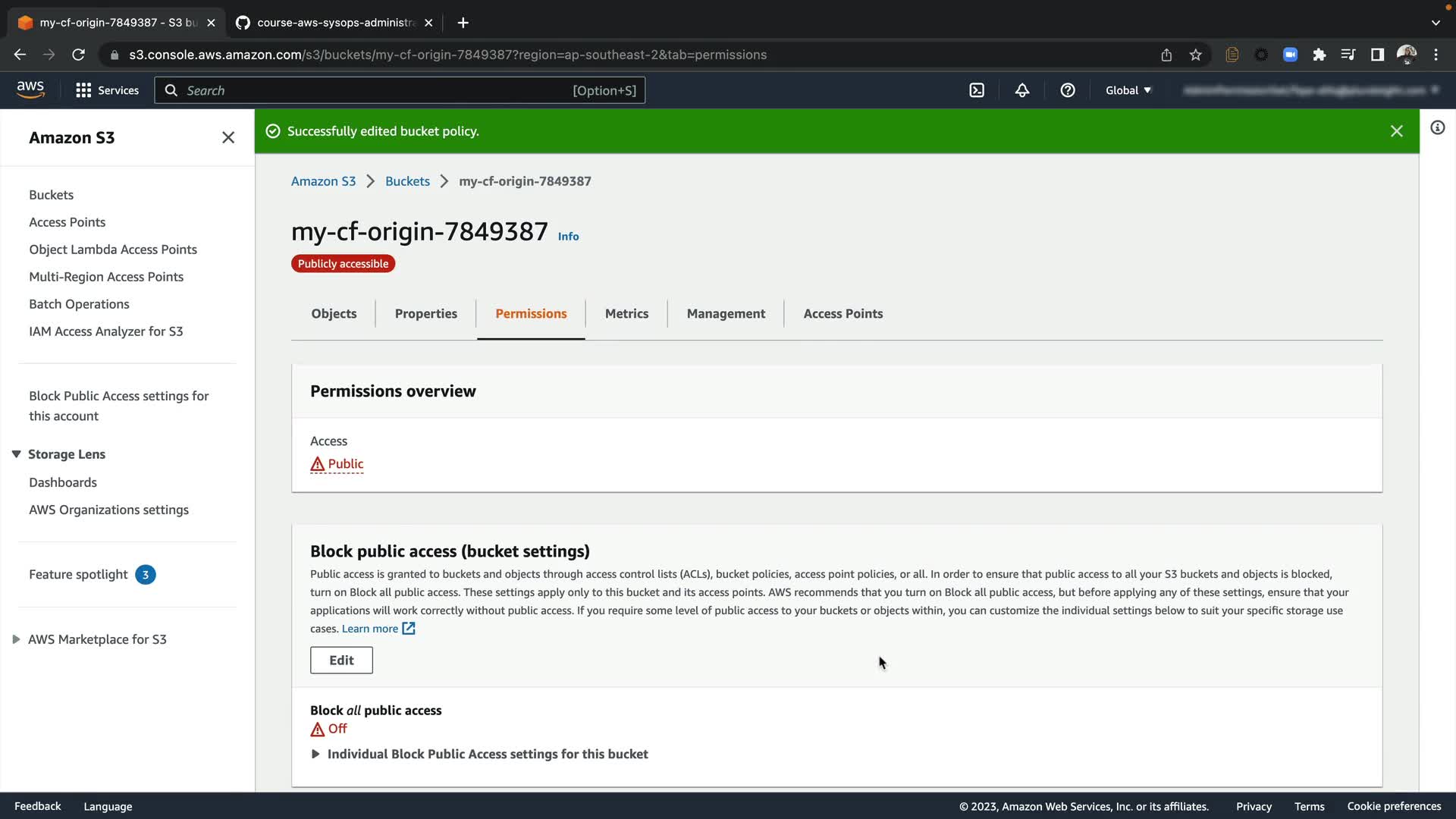Switch to the Objects tab

point(334,313)
